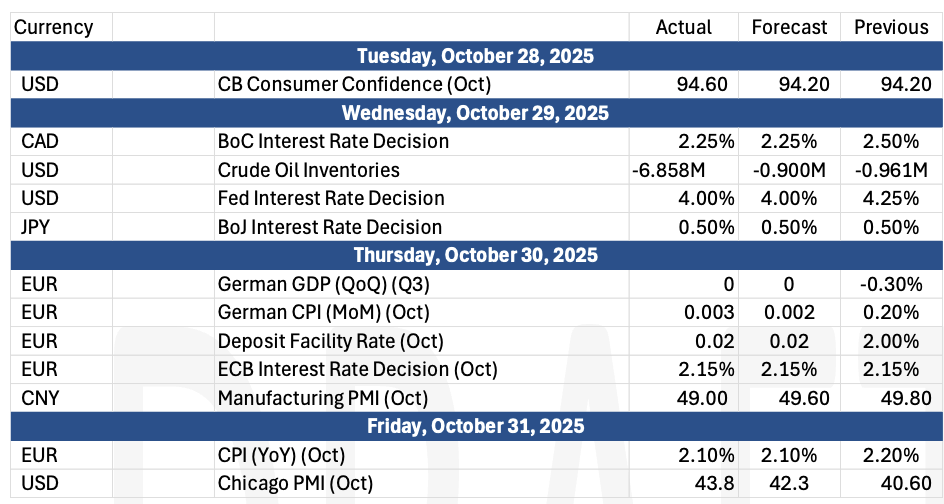Select the Friday, October 31, 2025 date row
The image size is (944, 504).
tap(475, 426)
